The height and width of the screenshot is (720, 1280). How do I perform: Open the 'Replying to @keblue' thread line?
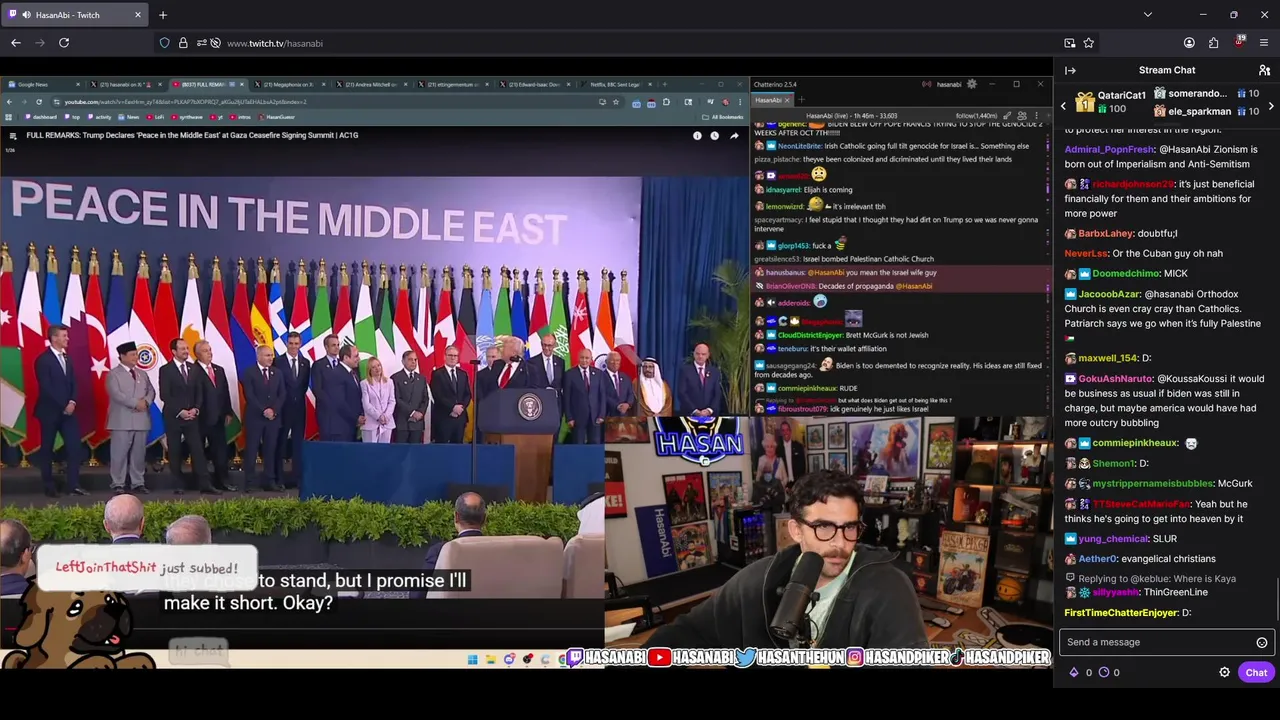(1150, 578)
